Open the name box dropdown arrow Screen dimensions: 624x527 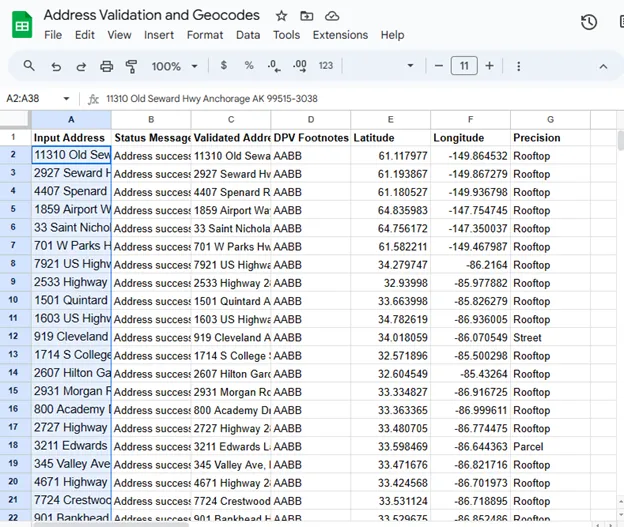pos(67,99)
